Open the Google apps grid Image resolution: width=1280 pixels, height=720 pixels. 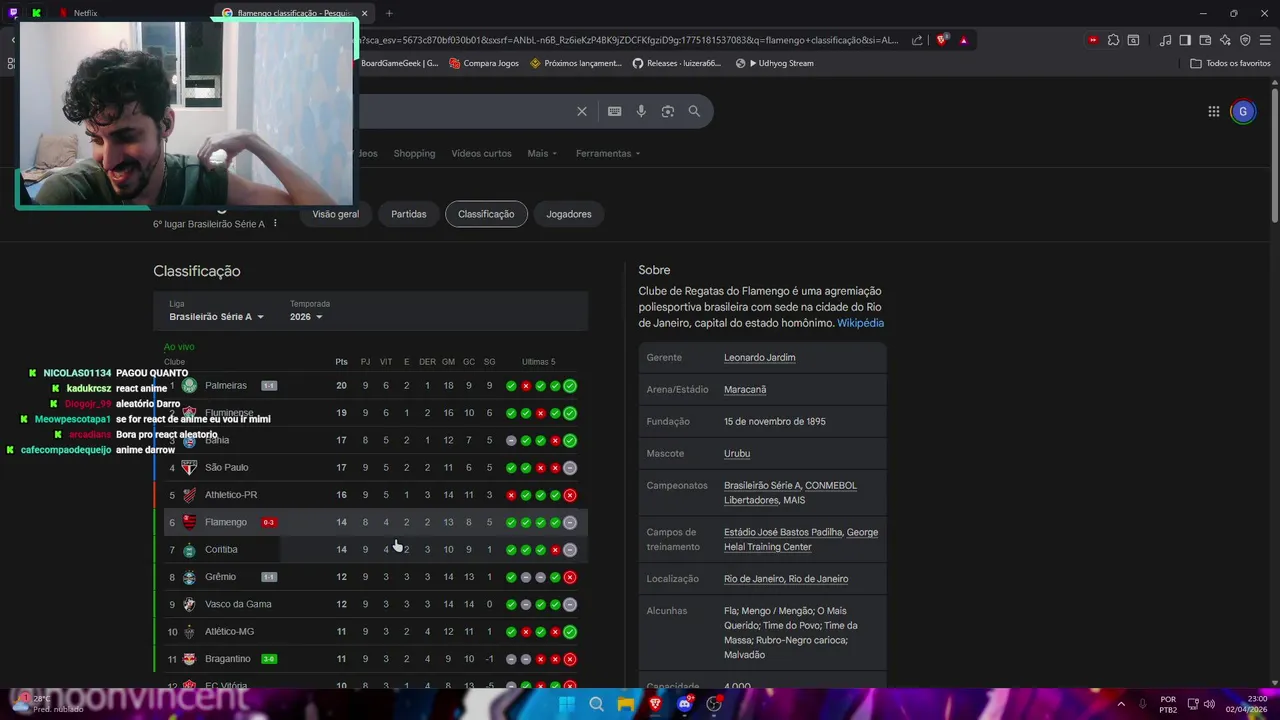tap(1213, 111)
